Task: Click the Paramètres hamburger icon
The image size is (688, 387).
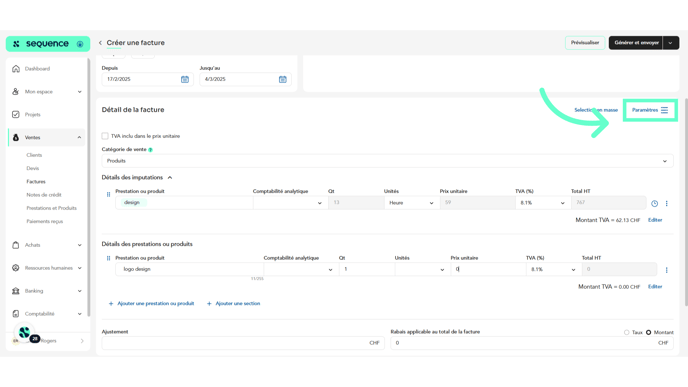Action: 664,110
